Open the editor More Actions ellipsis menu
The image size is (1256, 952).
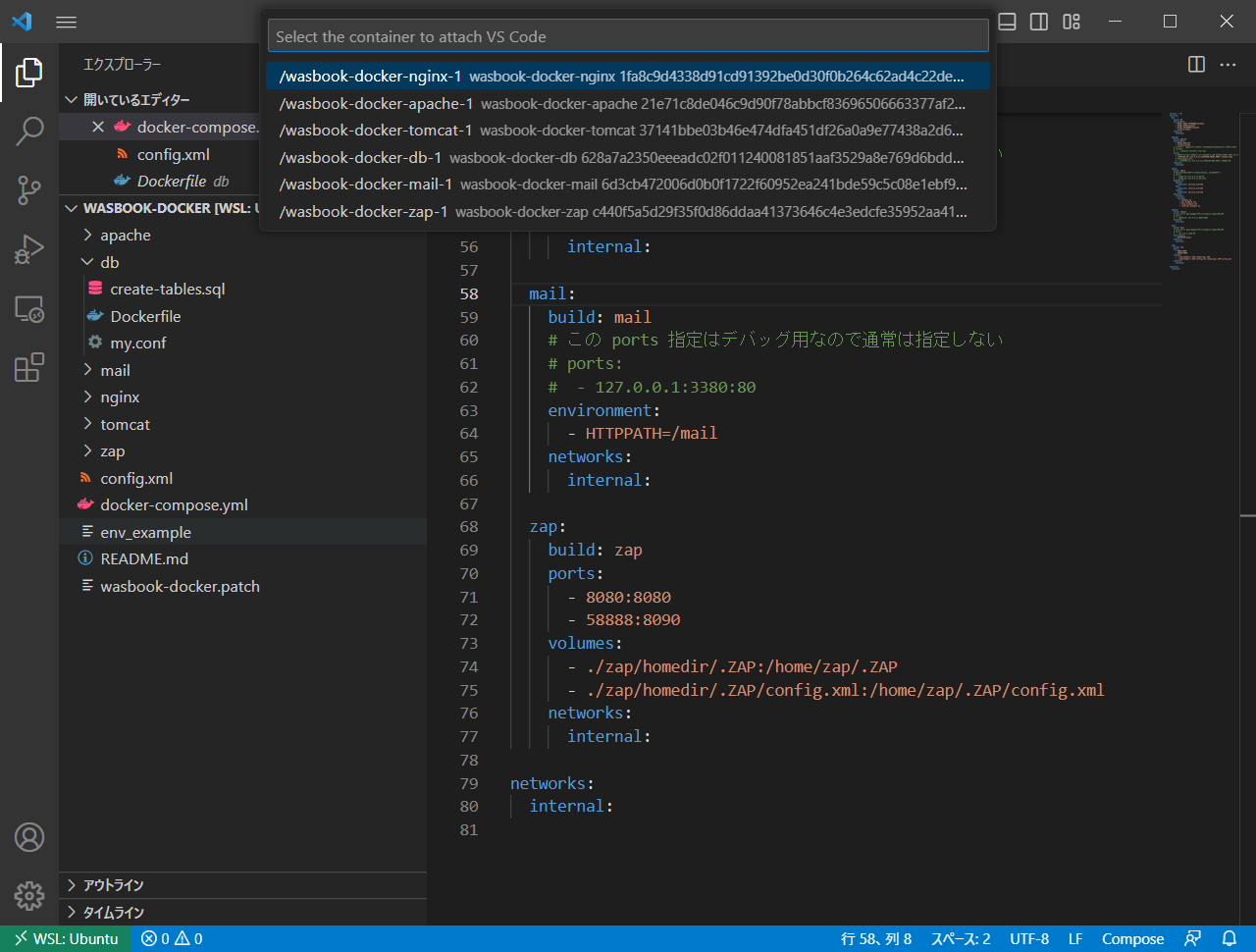(x=1228, y=65)
